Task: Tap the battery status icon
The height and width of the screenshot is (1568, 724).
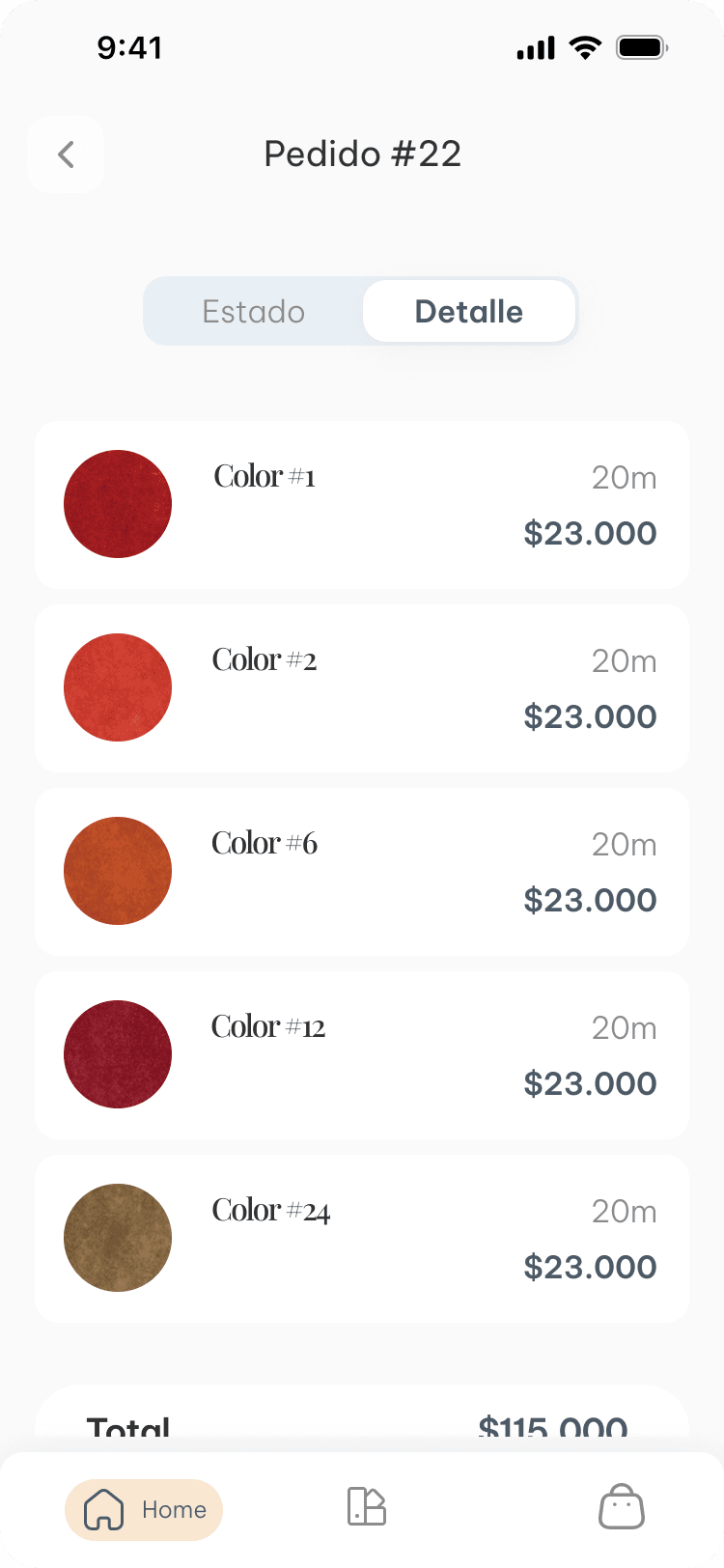Action: 642,47
